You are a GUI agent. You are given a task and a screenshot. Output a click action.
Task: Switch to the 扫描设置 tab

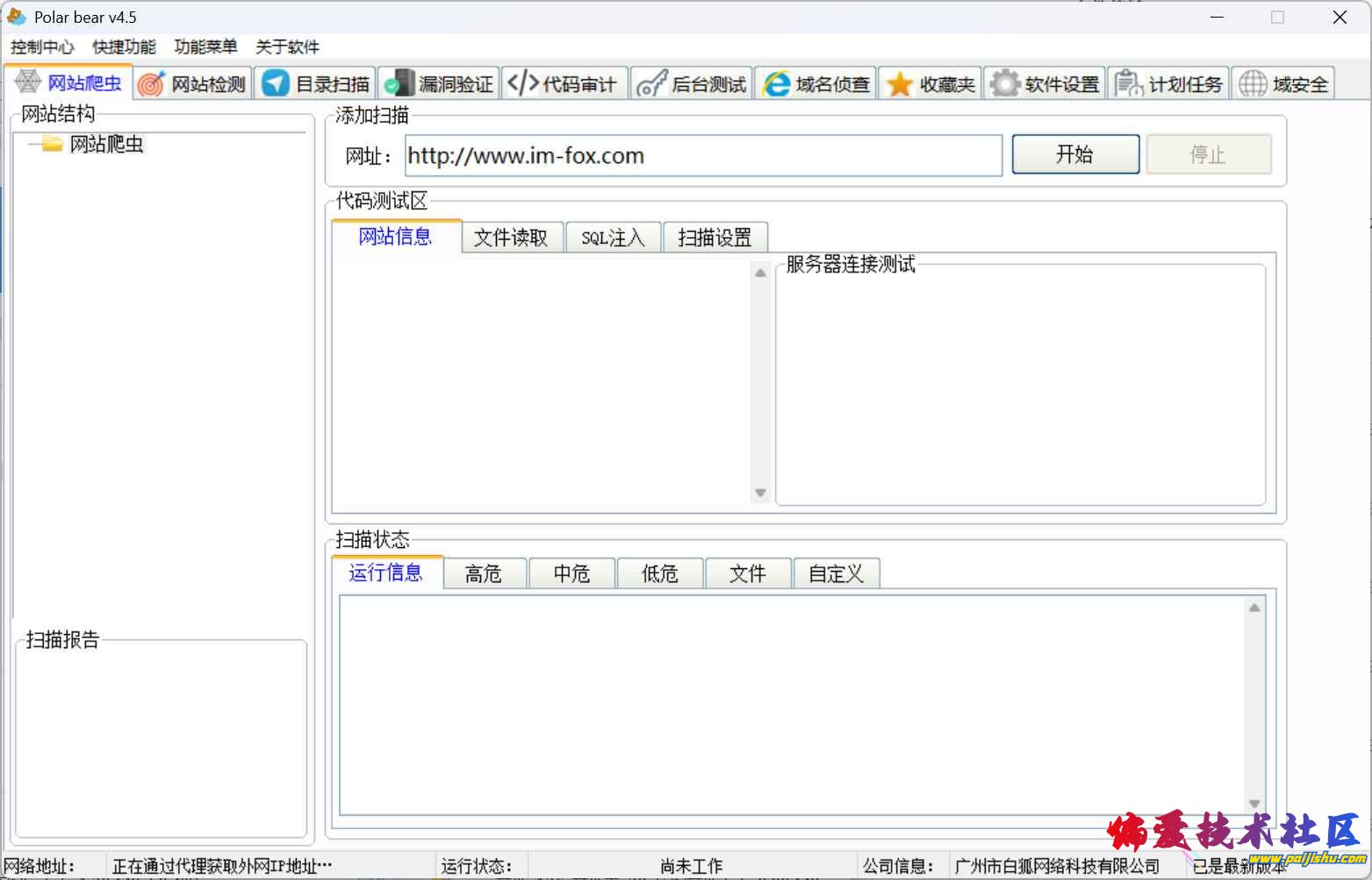coord(715,238)
